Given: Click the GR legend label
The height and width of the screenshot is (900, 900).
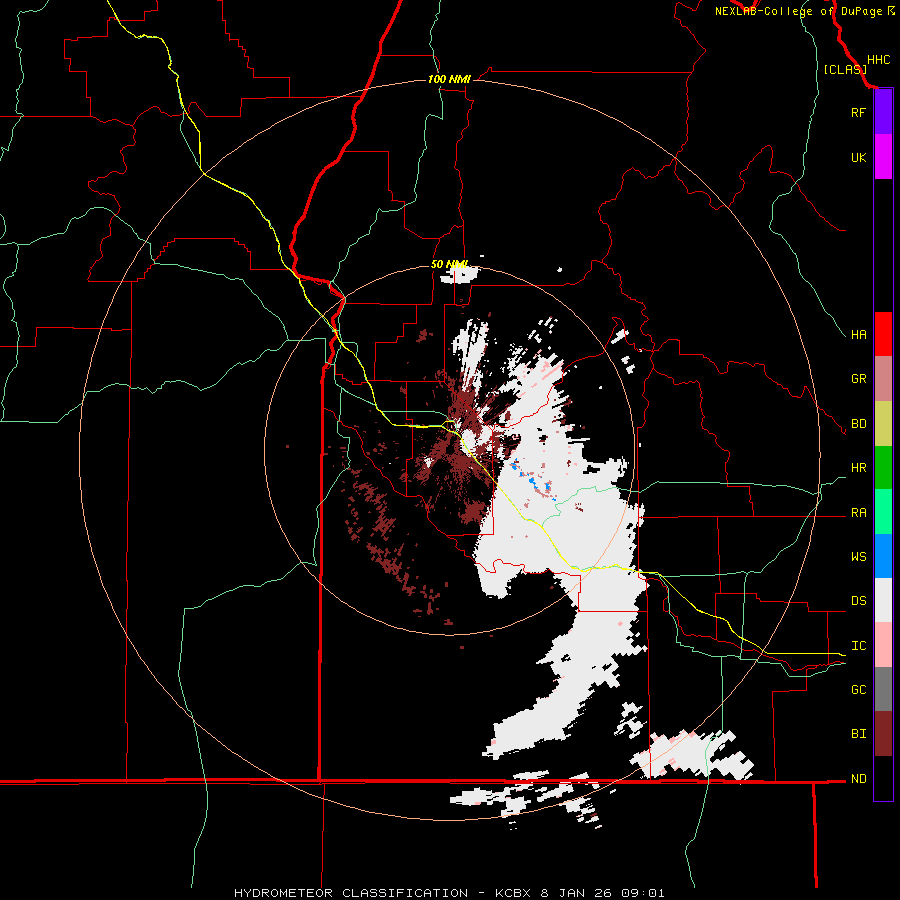Looking at the screenshot, I should (858, 379).
